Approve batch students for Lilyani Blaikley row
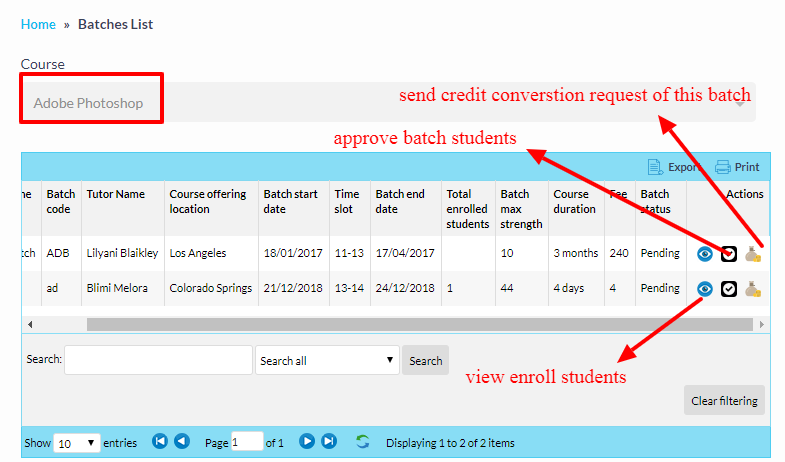The height and width of the screenshot is (462, 785). pos(729,254)
